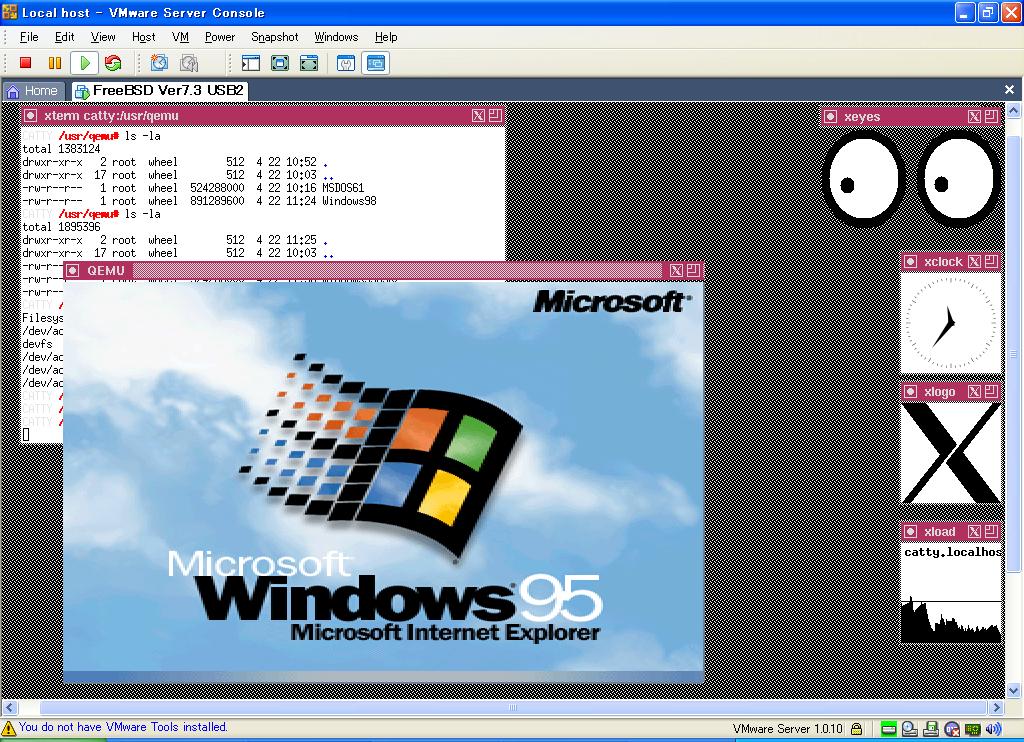Open the Snapshot menu
The image size is (1024, 742).
[275, 37]
